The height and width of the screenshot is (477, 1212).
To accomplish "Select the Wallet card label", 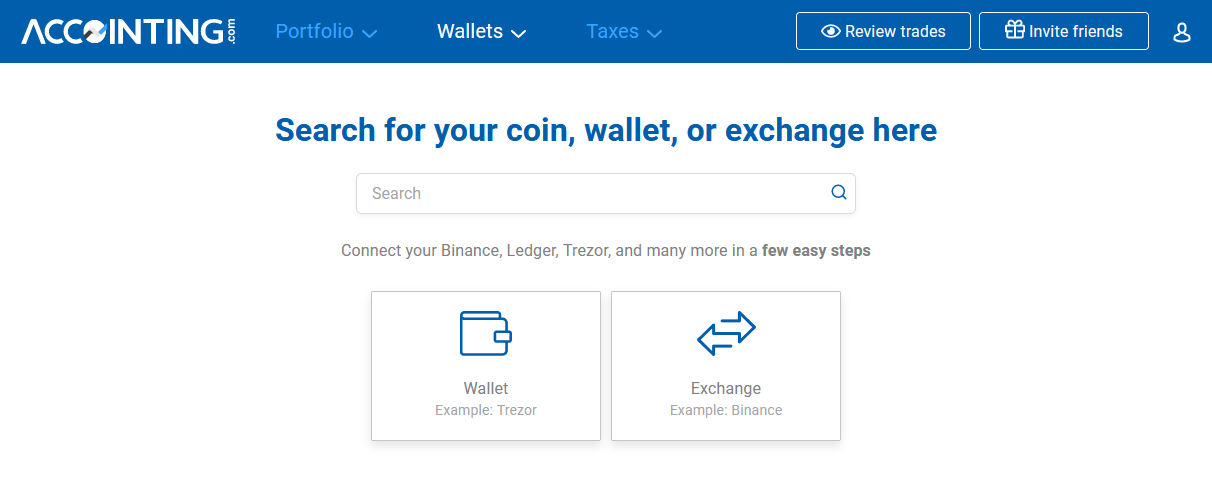I will (x=486, y=388).
